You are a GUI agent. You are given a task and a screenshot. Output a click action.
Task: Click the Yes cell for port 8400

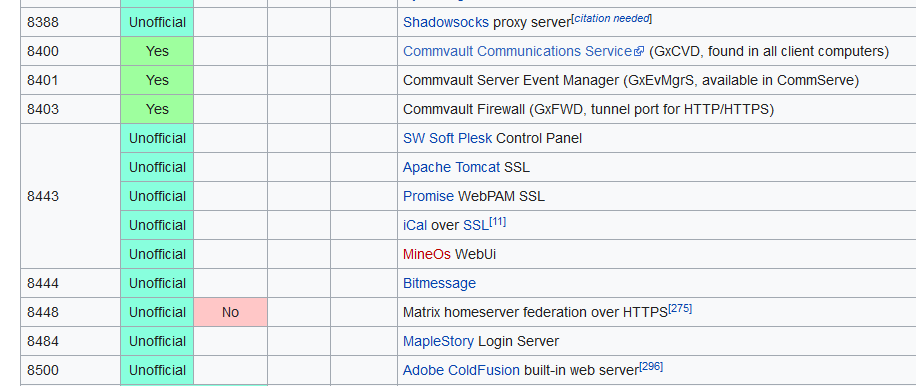(157, 51)
